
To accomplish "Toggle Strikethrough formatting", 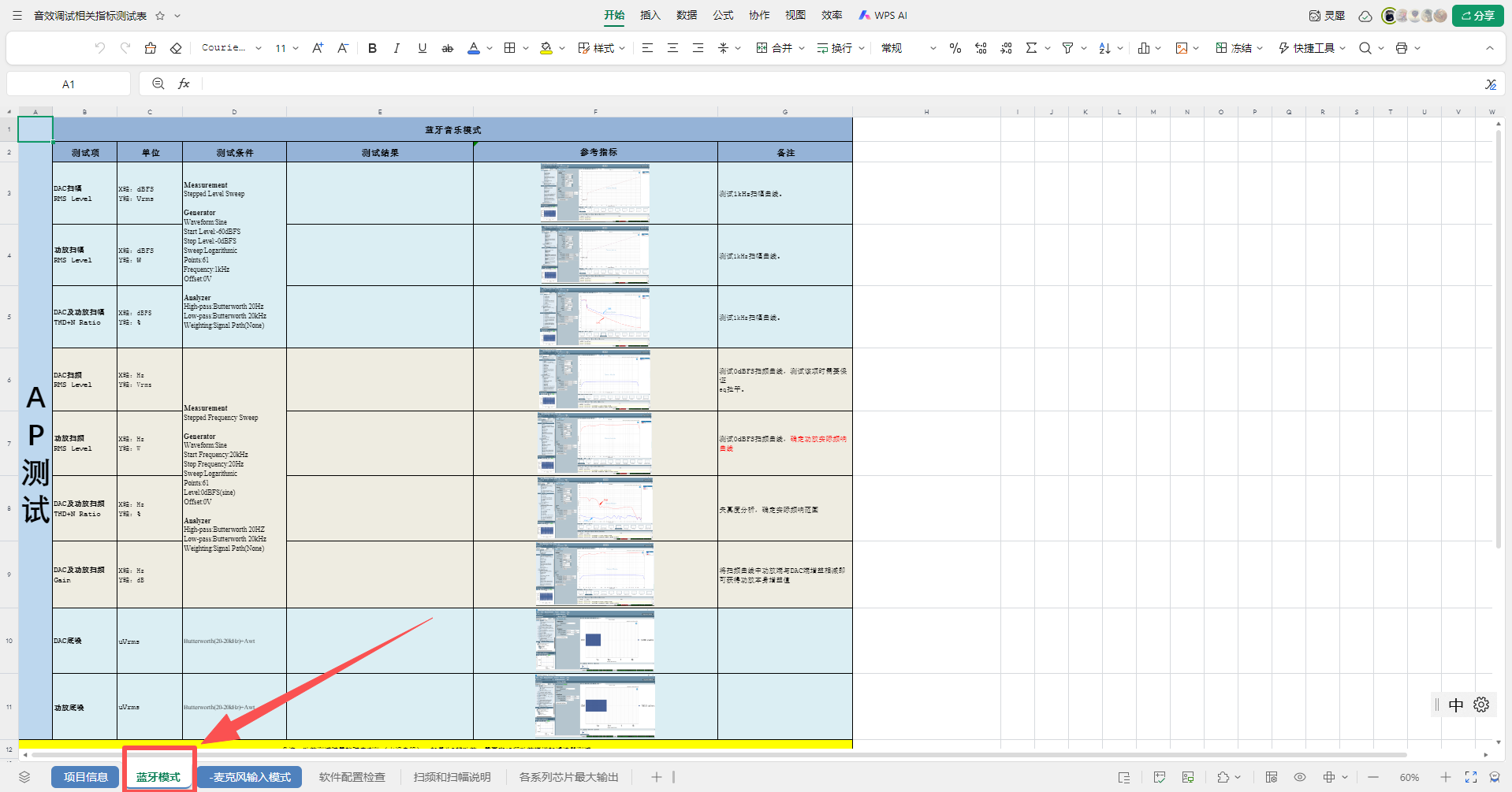I will tap(448, 48).
